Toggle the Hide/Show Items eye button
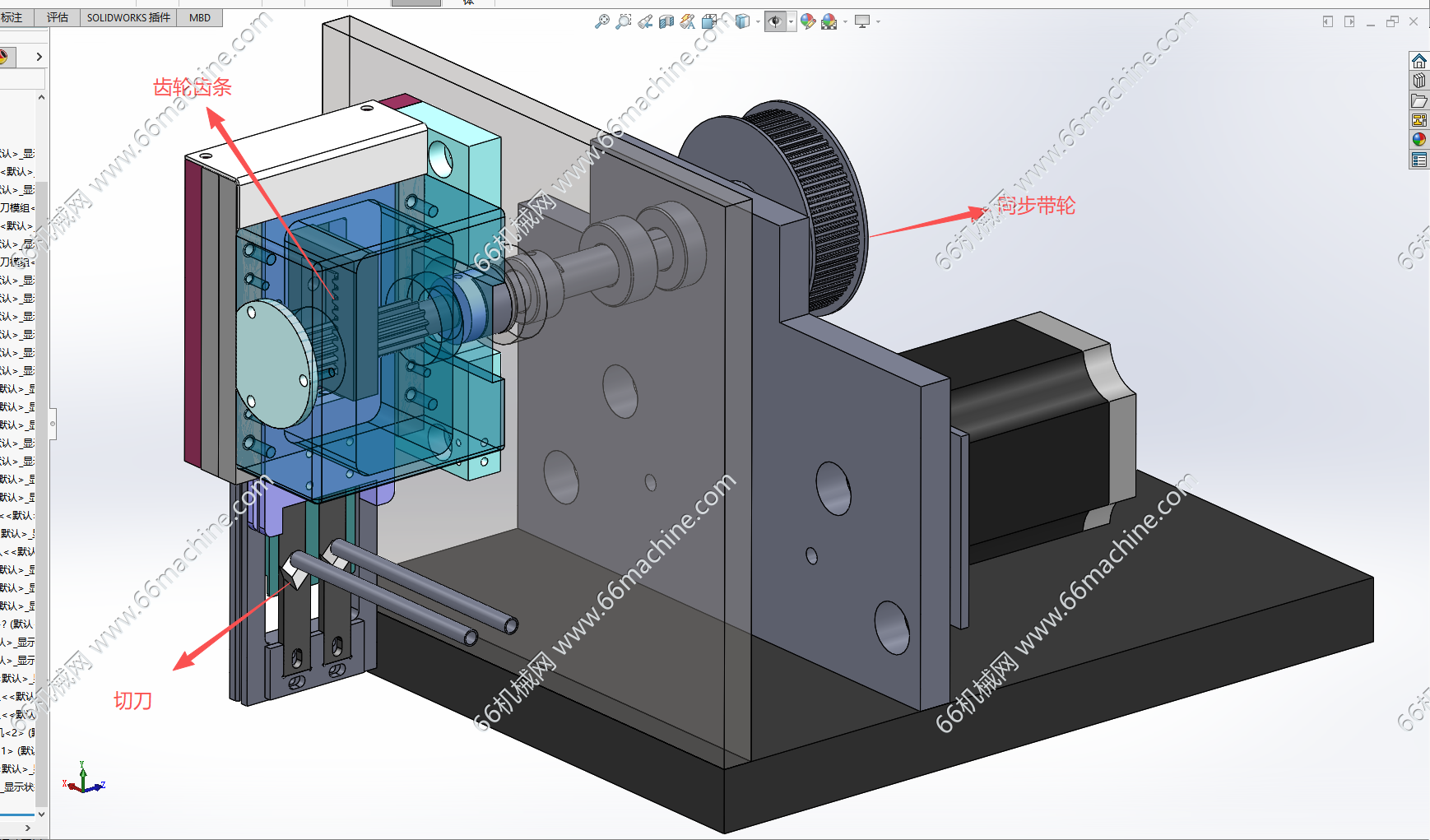 click(x=775, y=21)
